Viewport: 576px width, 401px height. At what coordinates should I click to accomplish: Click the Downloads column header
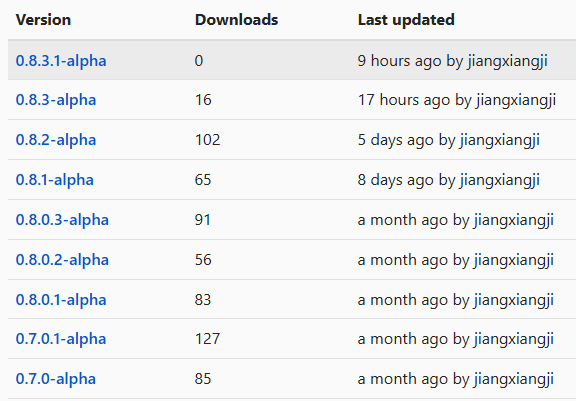(237, 20)
